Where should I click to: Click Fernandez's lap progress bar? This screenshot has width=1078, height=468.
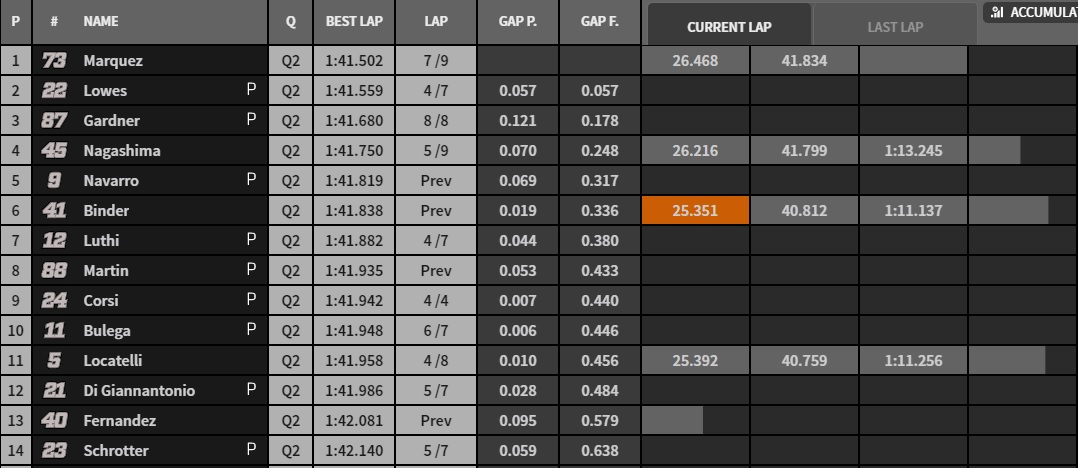(x=672, y=421)
